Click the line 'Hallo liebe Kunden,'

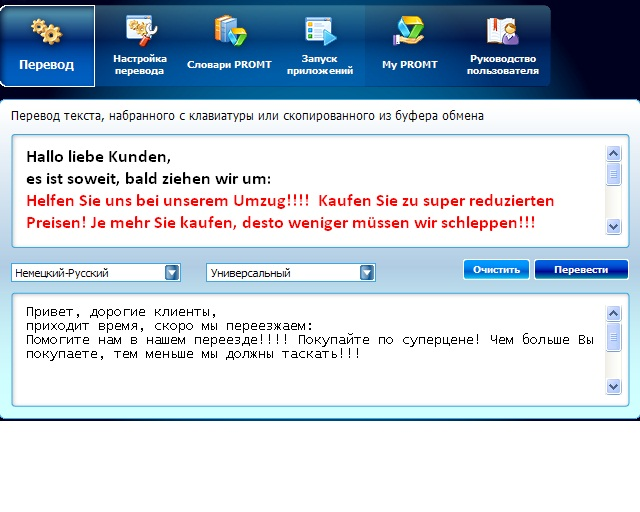tap(98, 157)
